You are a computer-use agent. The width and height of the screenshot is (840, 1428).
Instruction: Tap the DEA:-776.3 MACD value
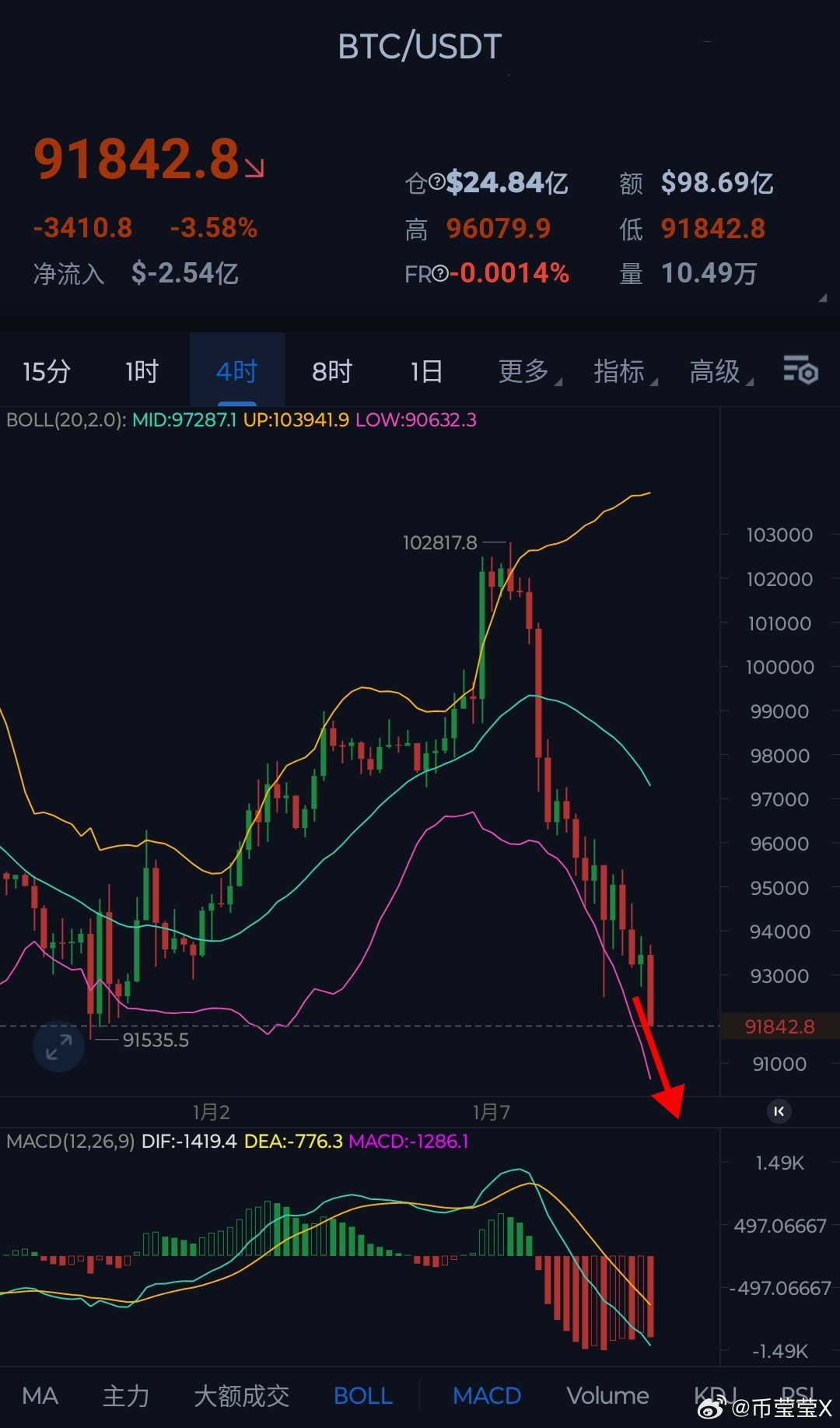click(x=293, y=1141)
